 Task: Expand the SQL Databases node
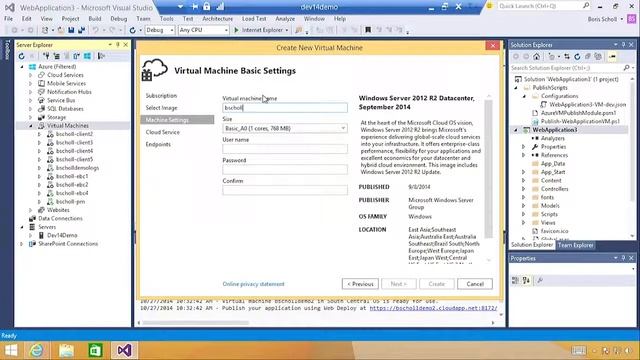[x=31, y=109]
